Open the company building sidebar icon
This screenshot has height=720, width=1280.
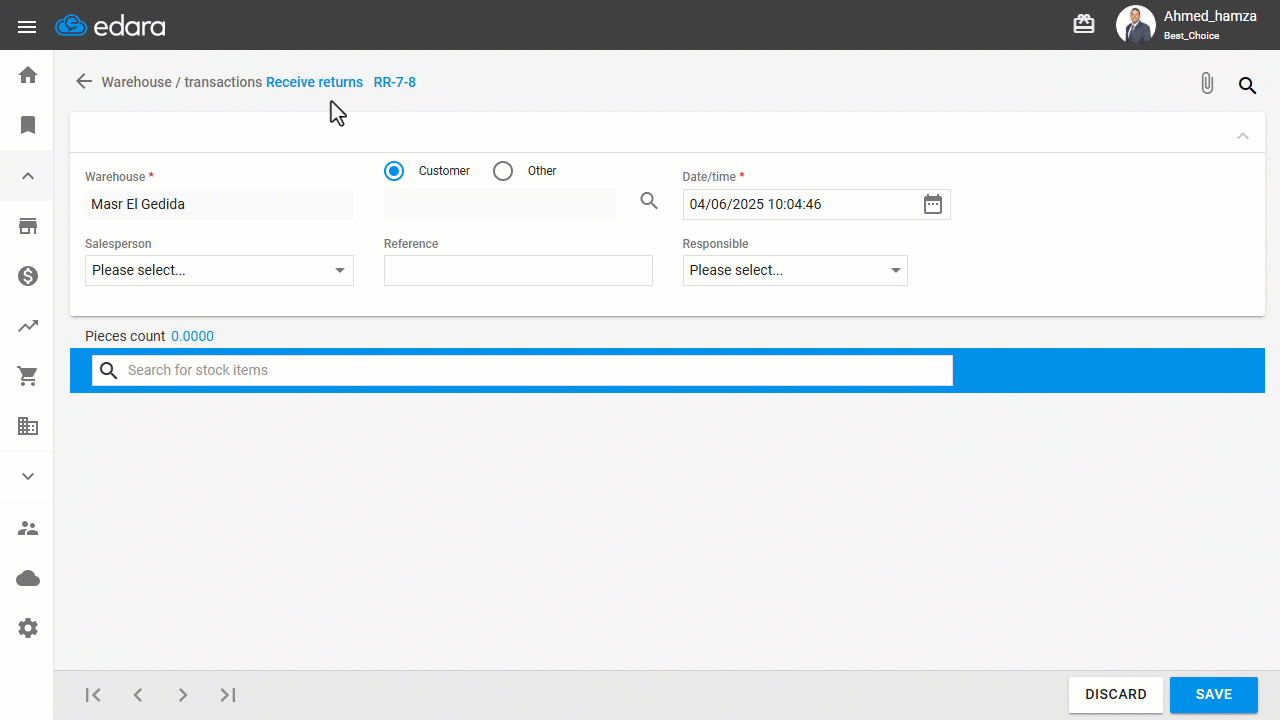point(28,426)
